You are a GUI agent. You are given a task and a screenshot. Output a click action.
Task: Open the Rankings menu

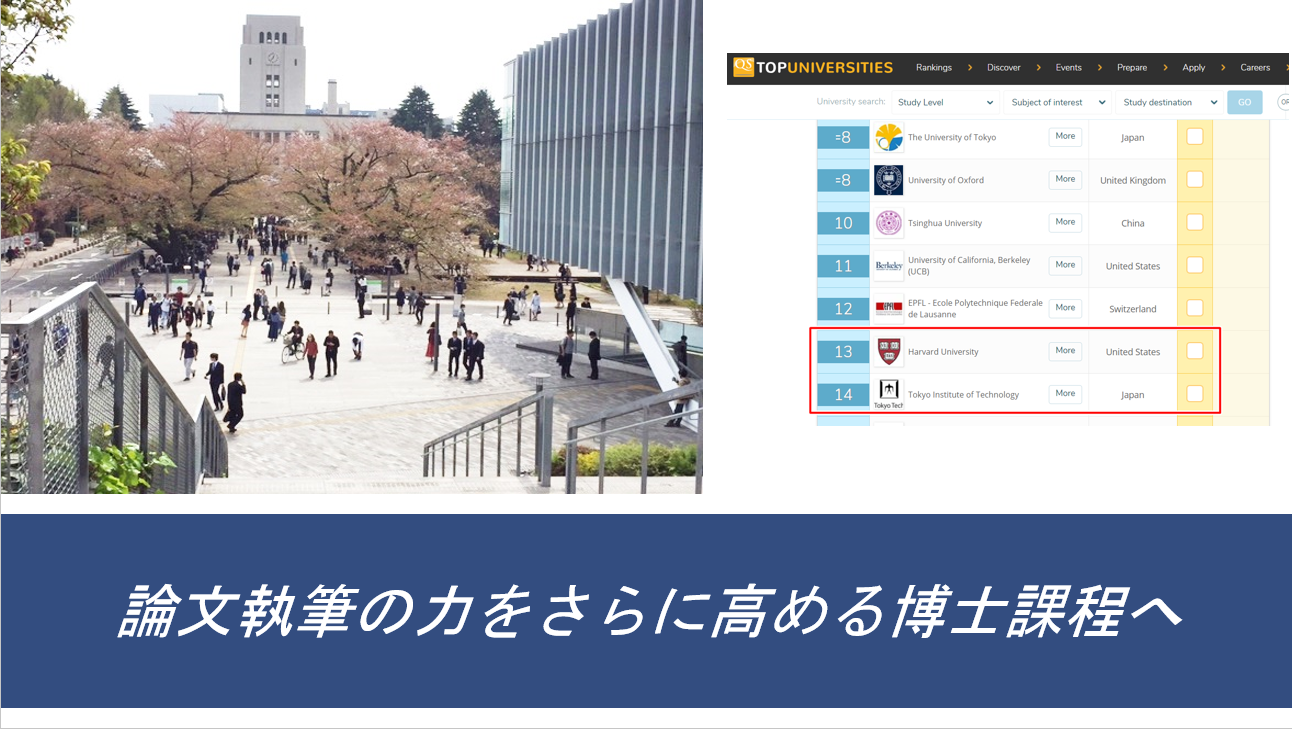(934, 68)
